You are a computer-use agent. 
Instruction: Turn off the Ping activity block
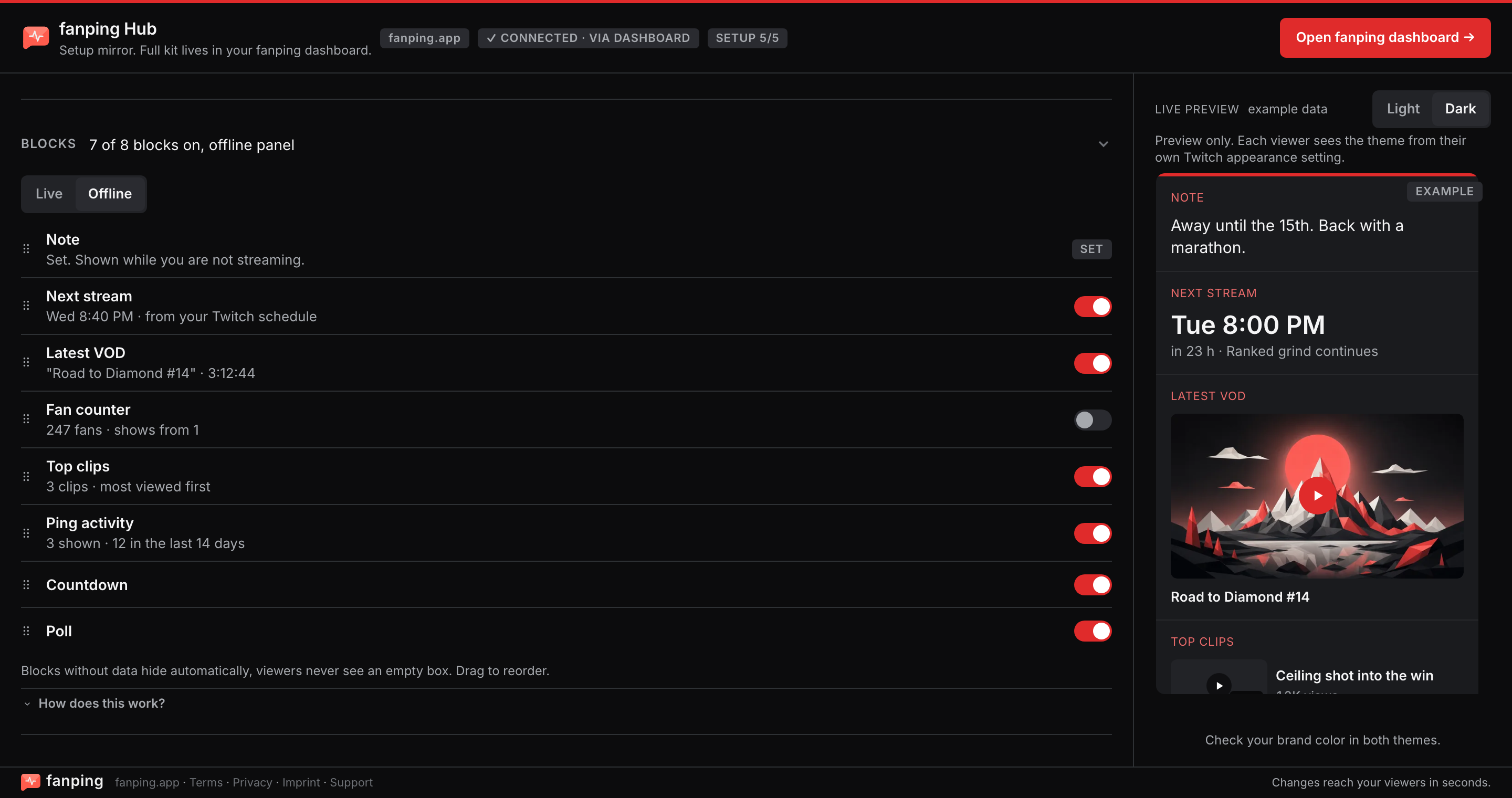click(x=1093, y=533)
